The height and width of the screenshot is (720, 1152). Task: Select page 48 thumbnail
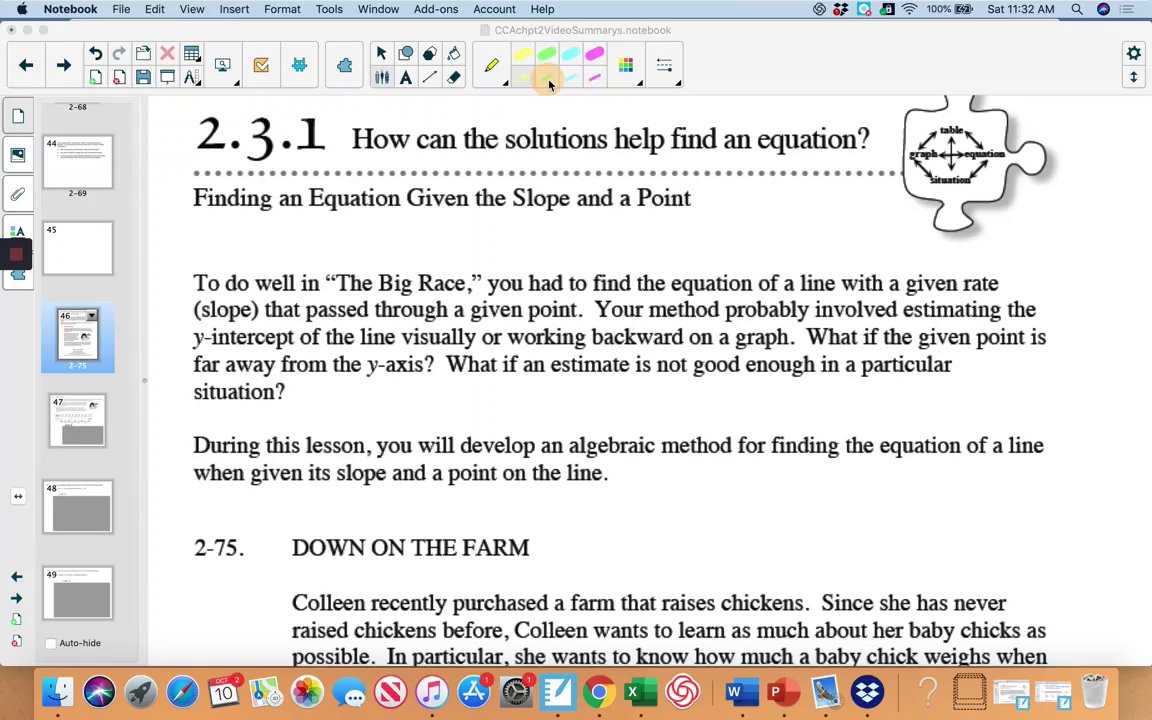pyautogui.click(x=78, y=507)
